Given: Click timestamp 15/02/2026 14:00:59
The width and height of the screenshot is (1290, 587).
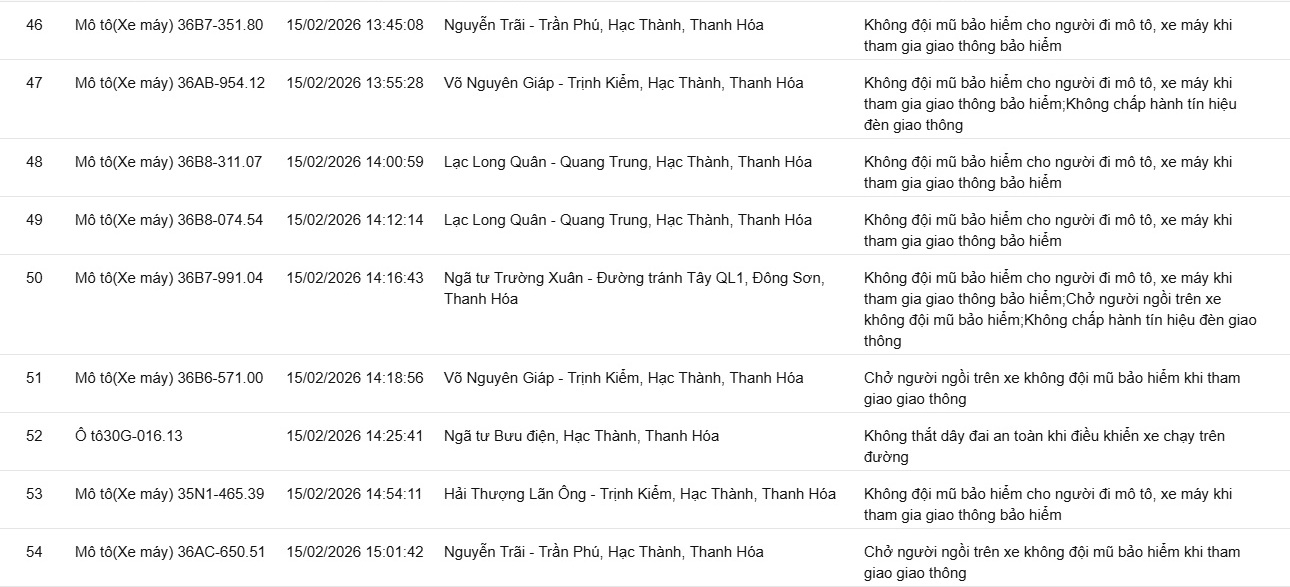Looking at the screenshot, I should [355, 162].
